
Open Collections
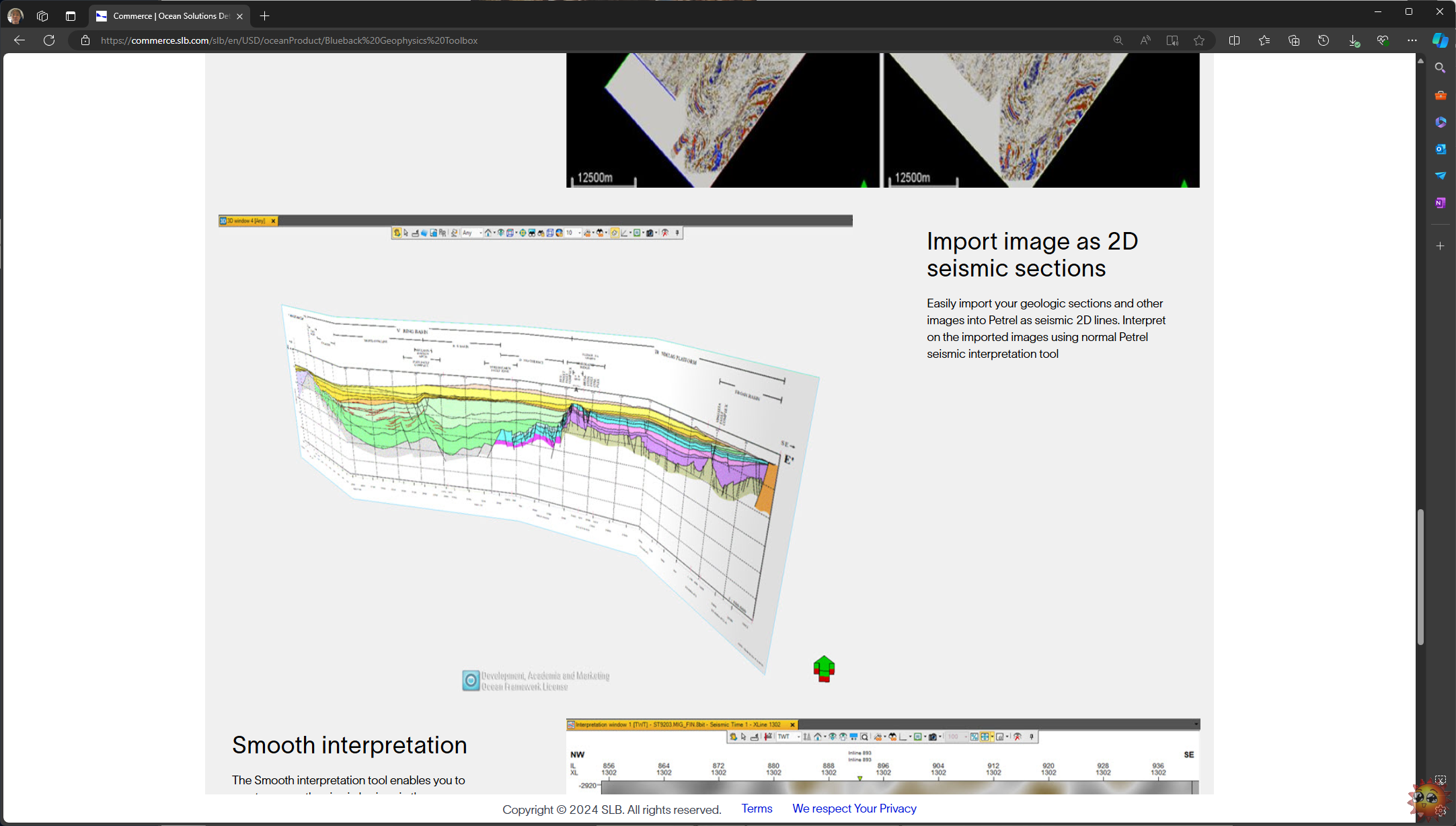1294,40
